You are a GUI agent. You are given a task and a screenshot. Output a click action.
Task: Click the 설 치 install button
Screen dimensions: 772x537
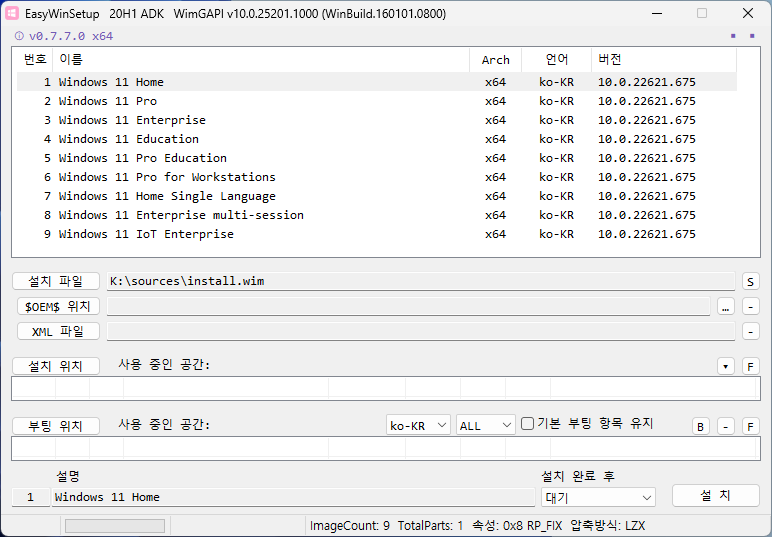[x=715, y=496]
